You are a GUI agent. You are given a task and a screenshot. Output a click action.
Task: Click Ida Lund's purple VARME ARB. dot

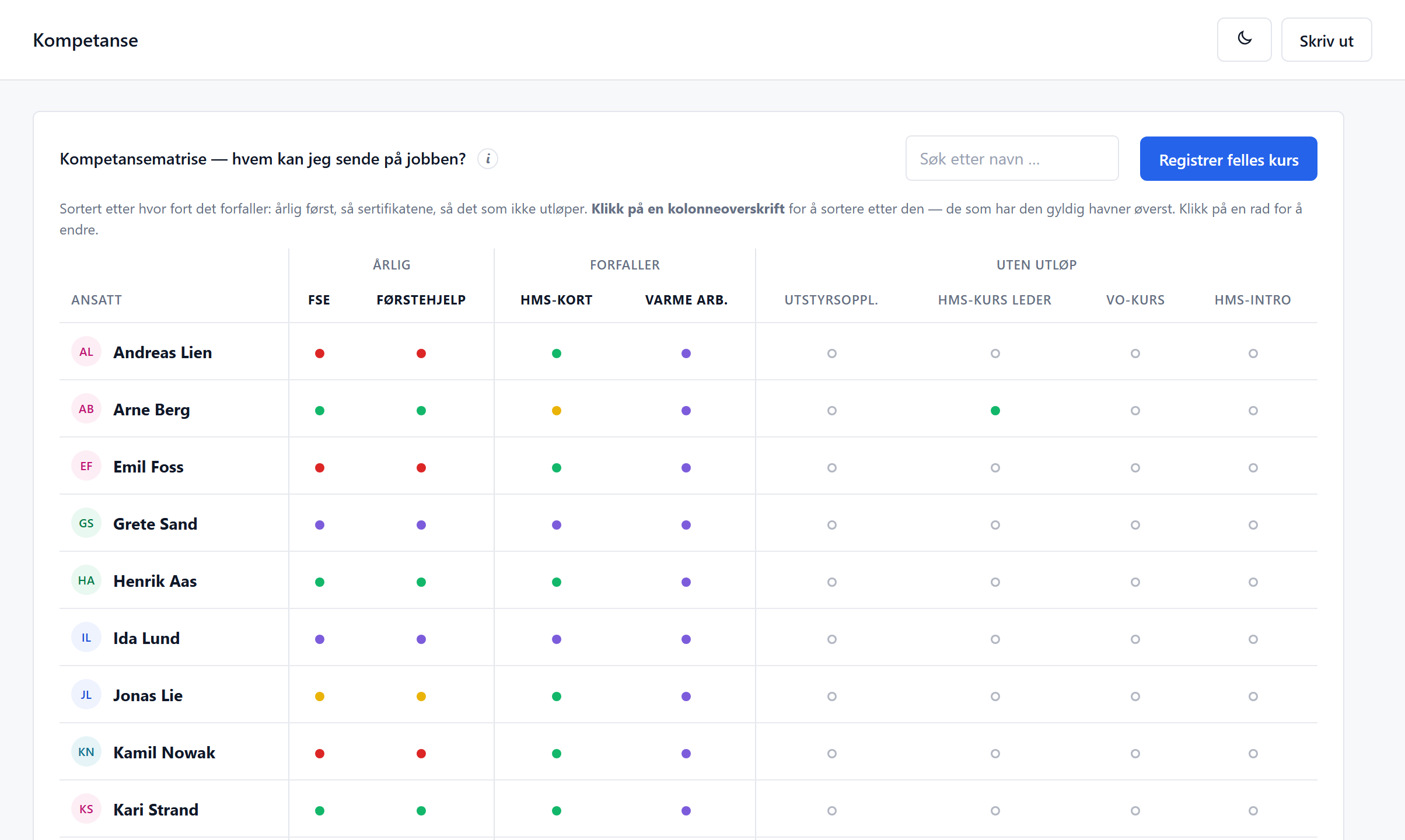pos(686,639)
